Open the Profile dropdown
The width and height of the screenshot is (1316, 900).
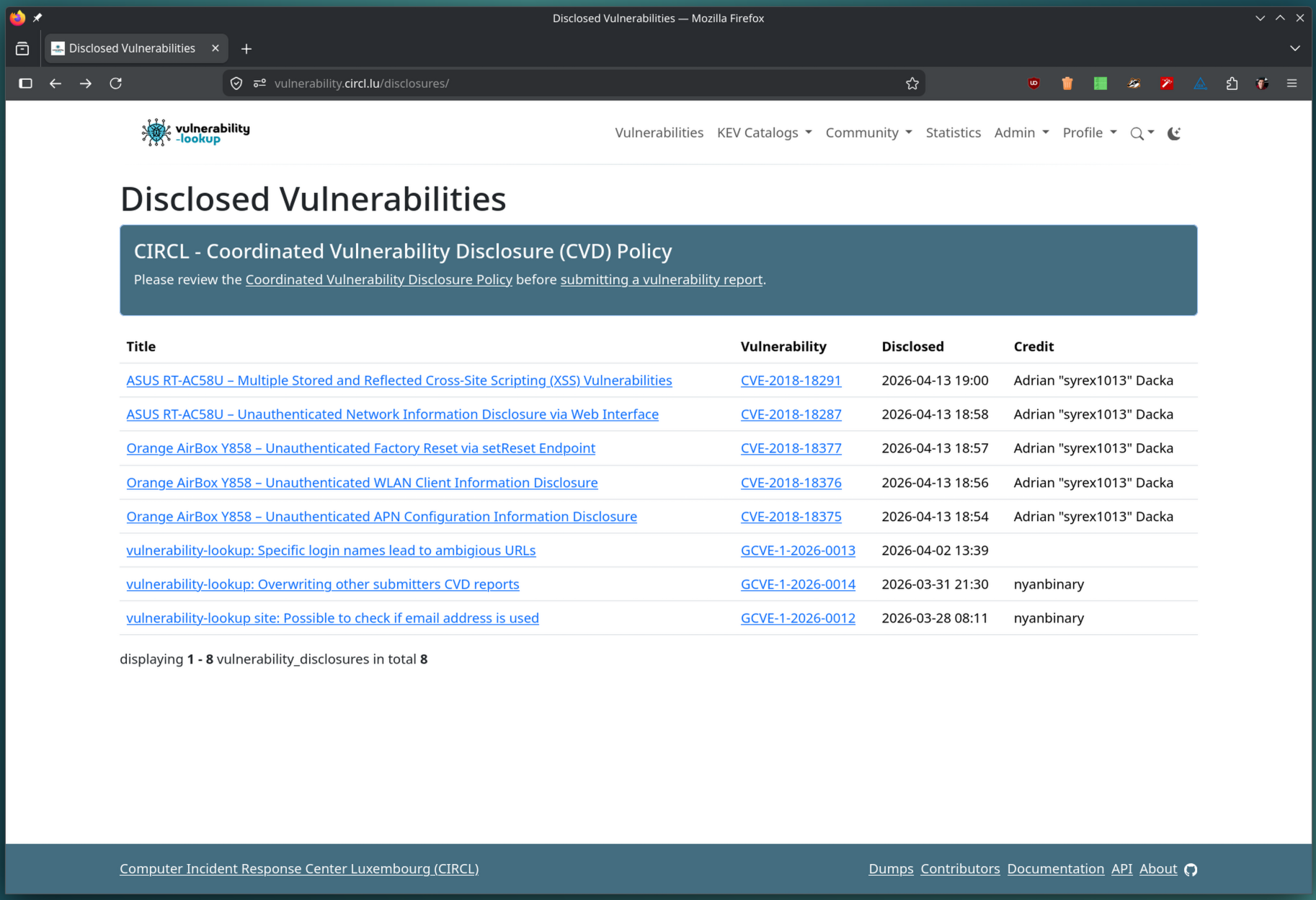click(x=1089, y=133)
